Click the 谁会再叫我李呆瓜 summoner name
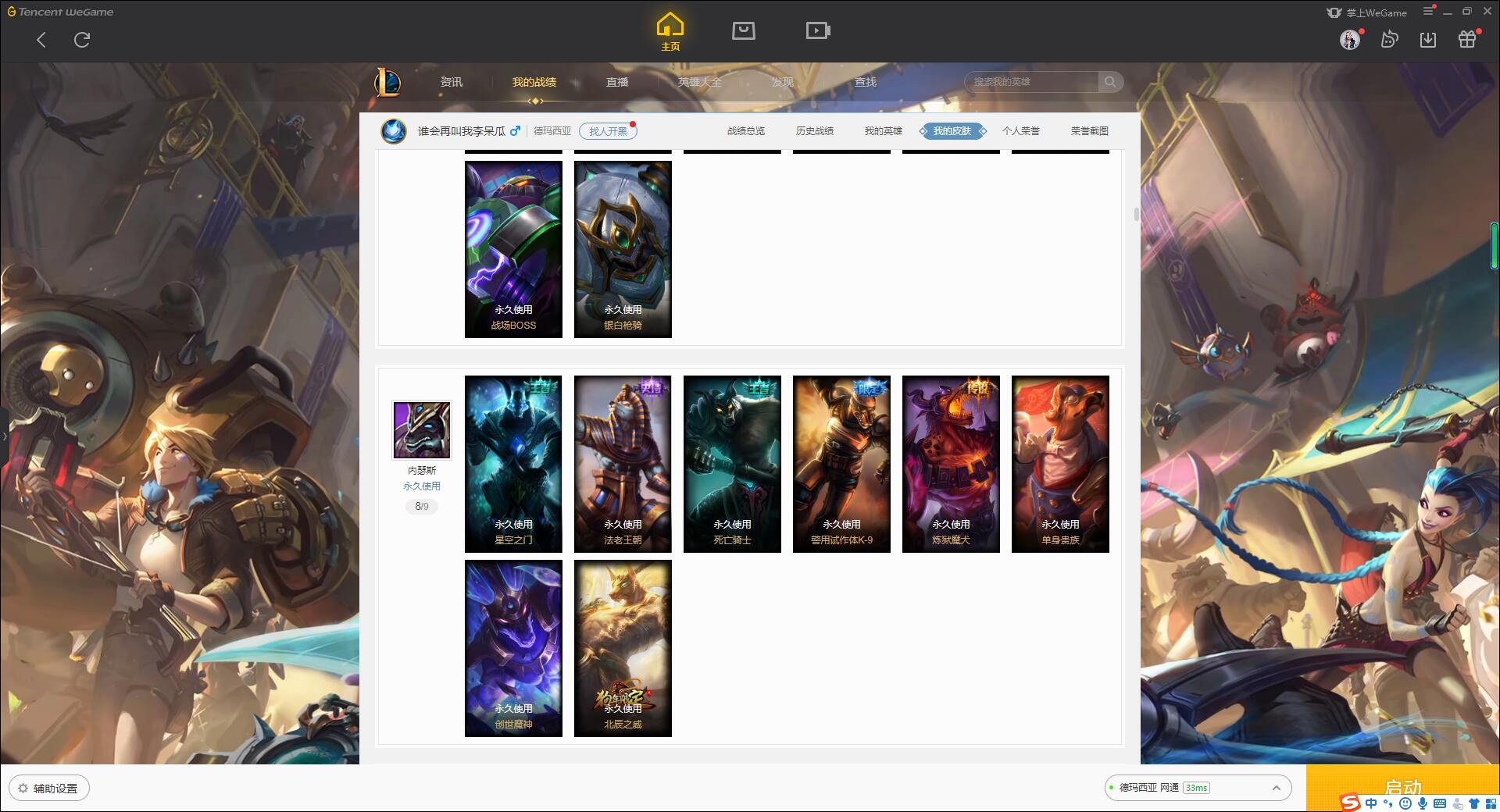The height and width of the screenshot is (812, 1500). [462, 131]
